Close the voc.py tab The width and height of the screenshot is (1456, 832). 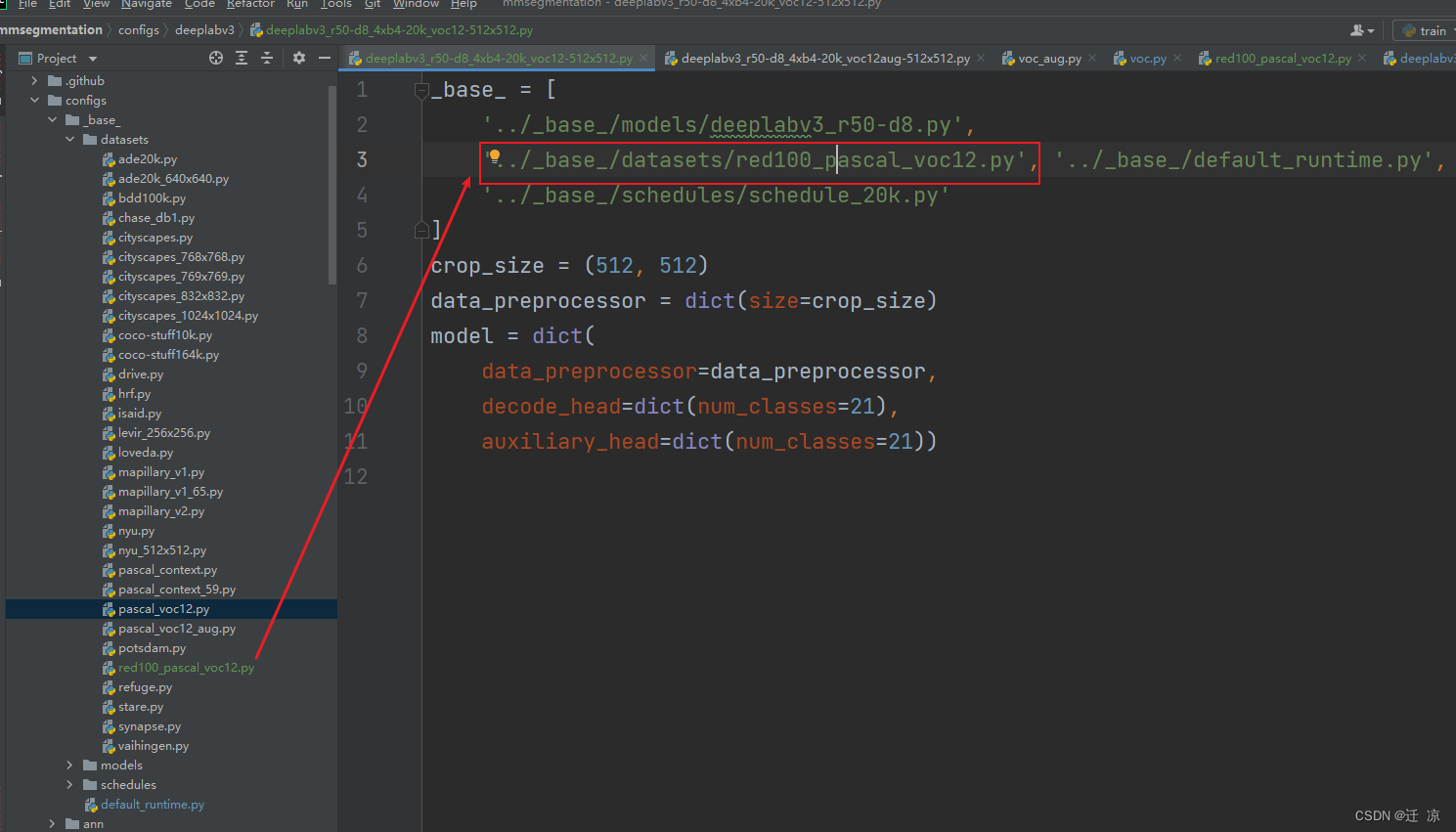[1177, 59]
